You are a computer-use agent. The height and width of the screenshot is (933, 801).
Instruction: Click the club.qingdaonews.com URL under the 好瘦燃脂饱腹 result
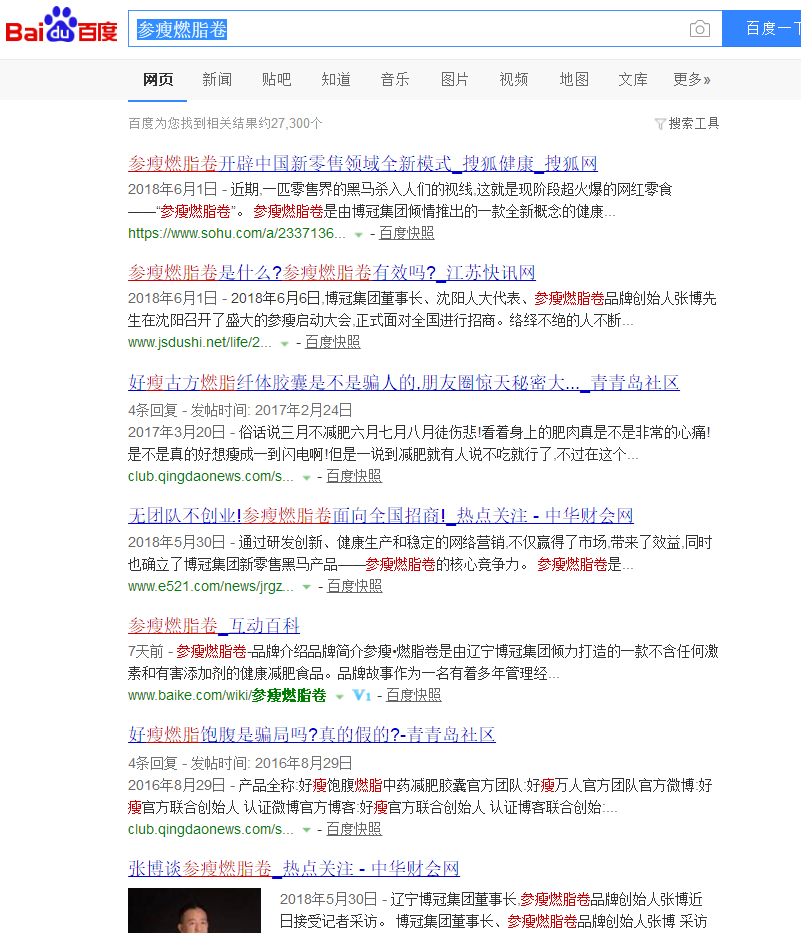click(x=211, y=829)
